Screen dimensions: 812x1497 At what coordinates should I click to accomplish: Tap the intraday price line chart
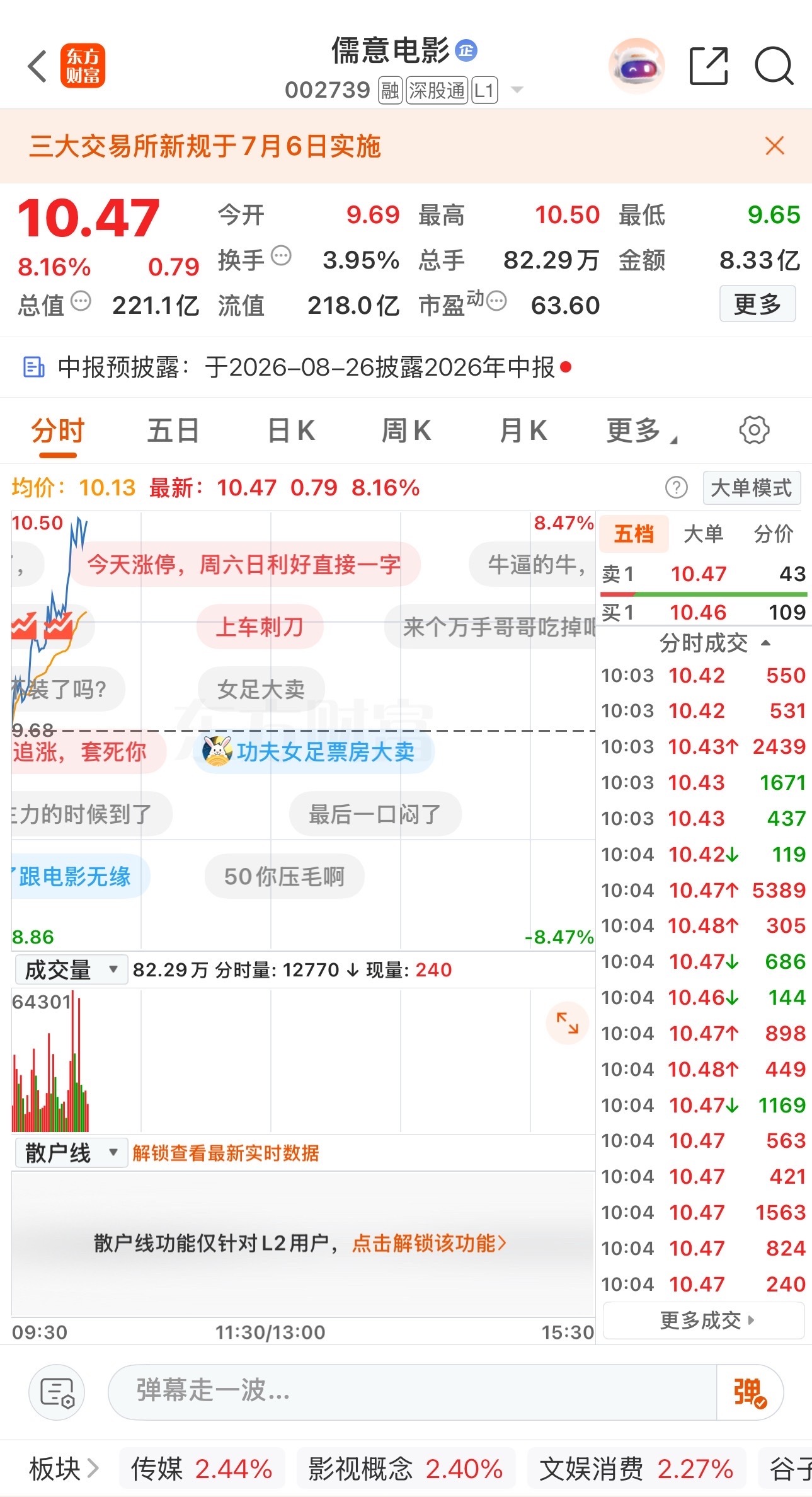304,730
